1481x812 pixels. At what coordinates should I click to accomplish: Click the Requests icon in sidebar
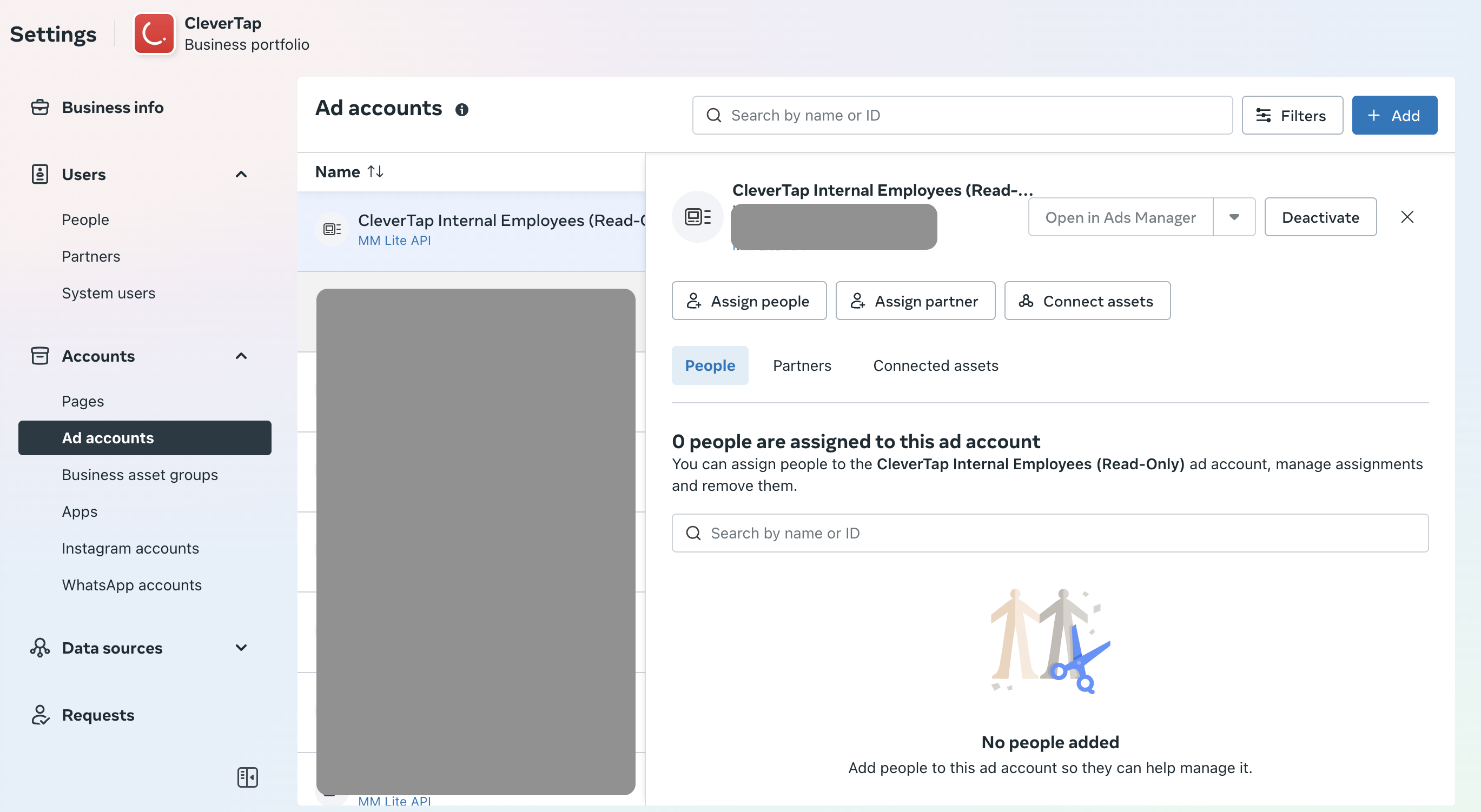pyautogui.click(x=39, y=715)
